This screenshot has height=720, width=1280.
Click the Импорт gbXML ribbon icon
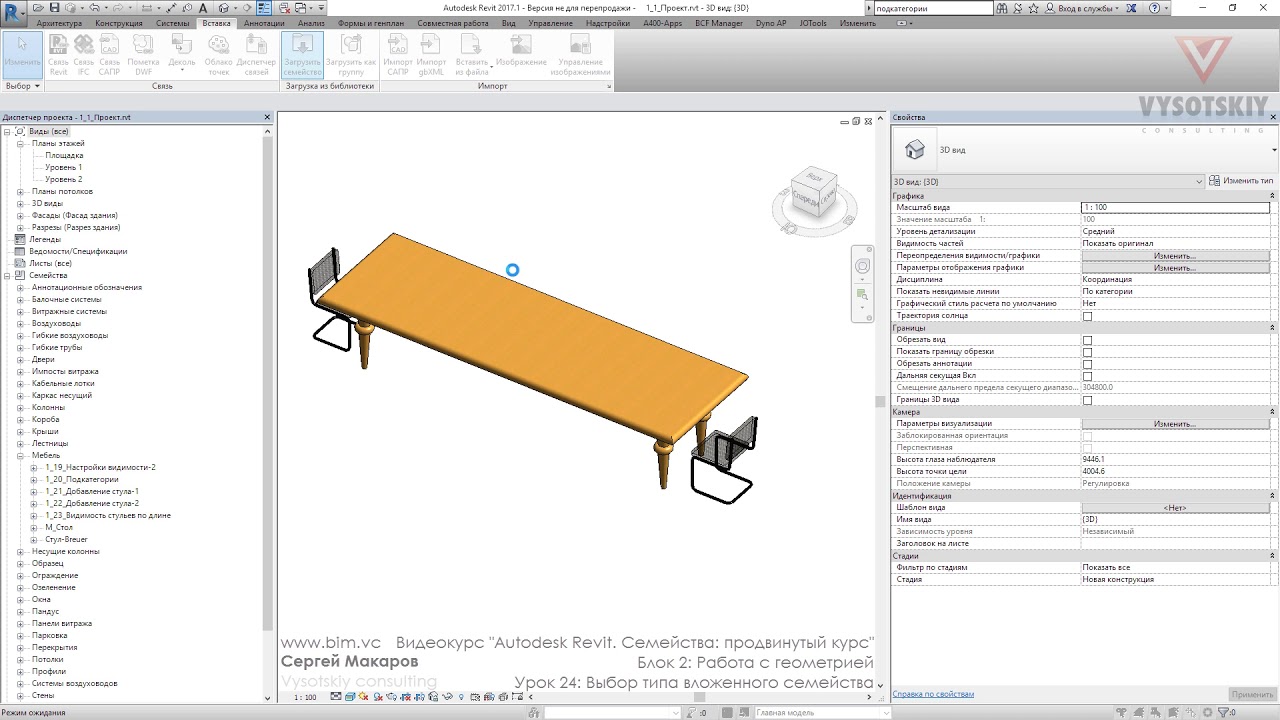pos(431,55)
